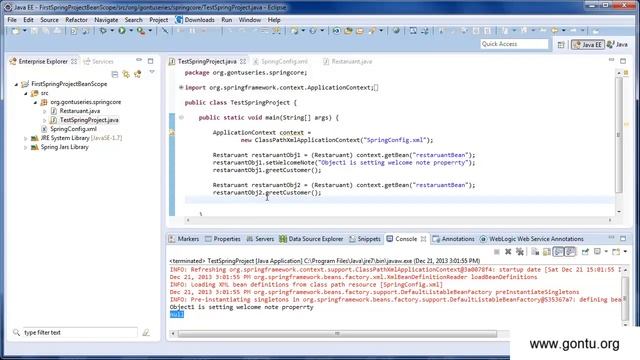Click the Pin Console icon
Screen dimensions: 640x360
(x=585, y=251)
